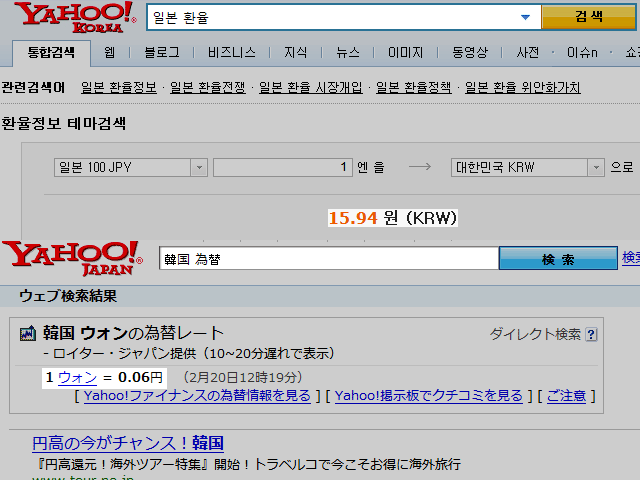Click the amount input field showing 1
The height and width of the screenshot is (480, 640).
282,167
